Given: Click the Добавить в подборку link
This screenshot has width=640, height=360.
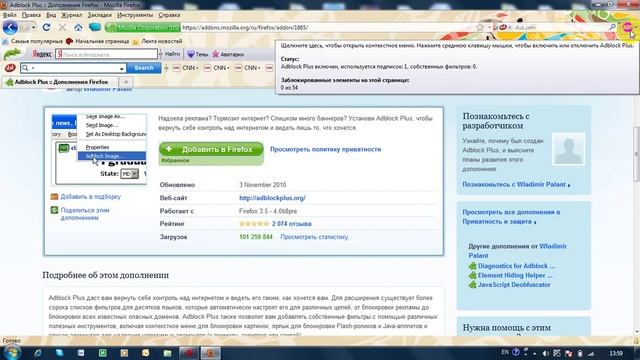Looking at the screenshot, I should 91,197.
